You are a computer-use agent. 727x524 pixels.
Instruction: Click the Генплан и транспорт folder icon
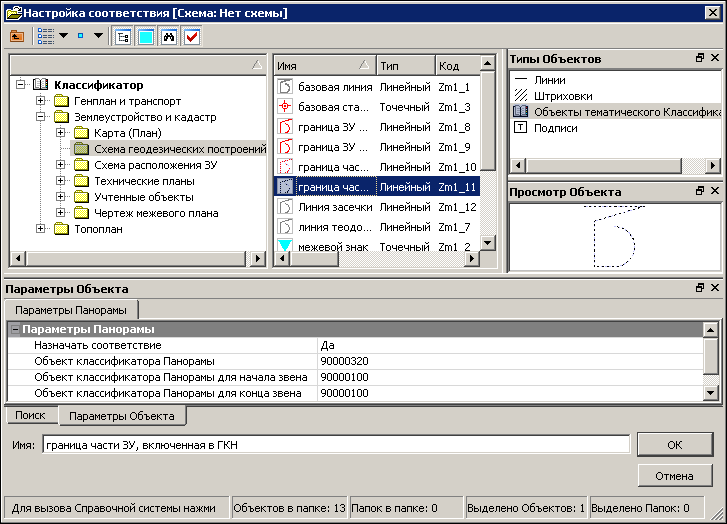click(61, 101)
